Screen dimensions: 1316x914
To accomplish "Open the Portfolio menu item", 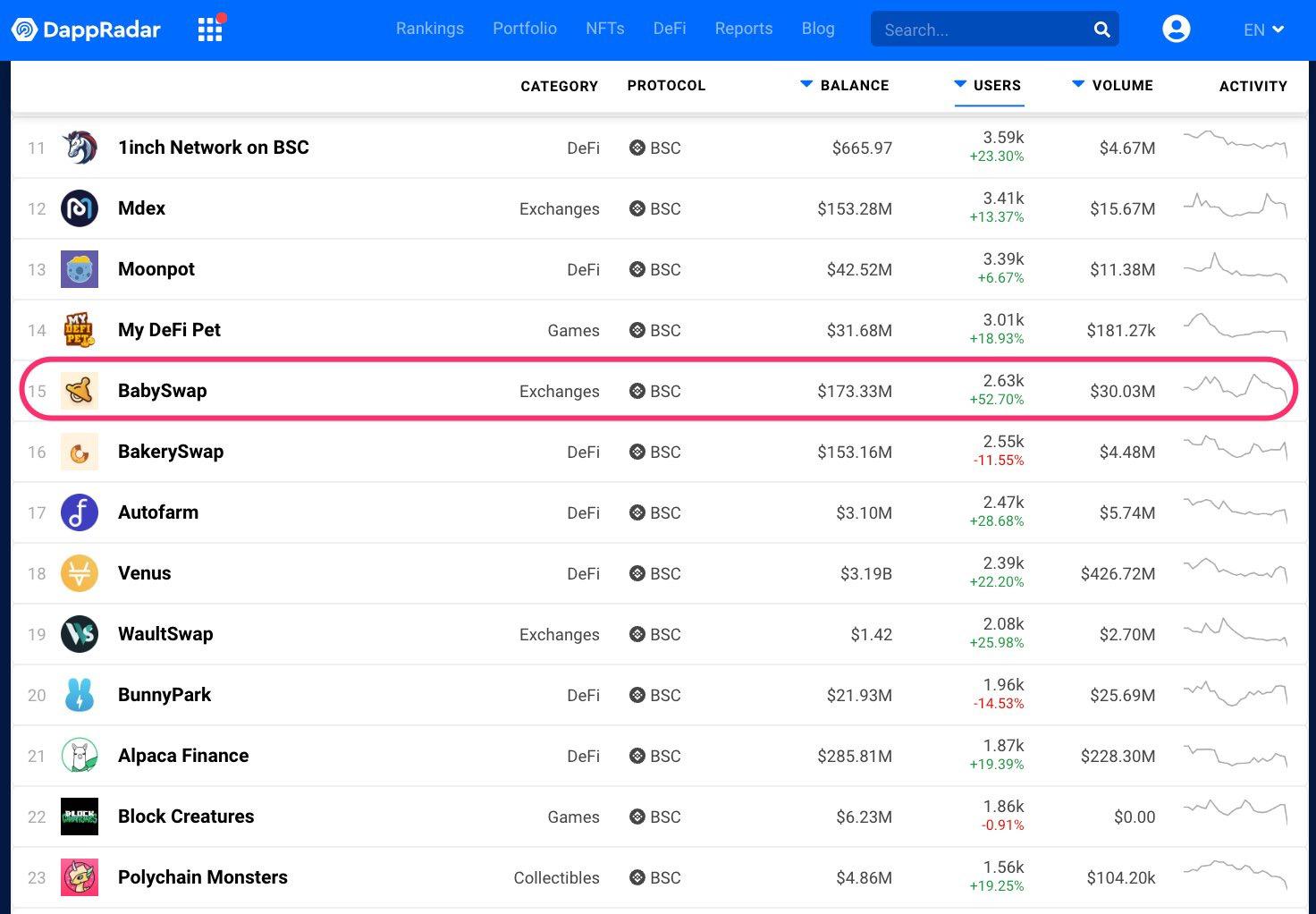I will [x=525, y=29].
